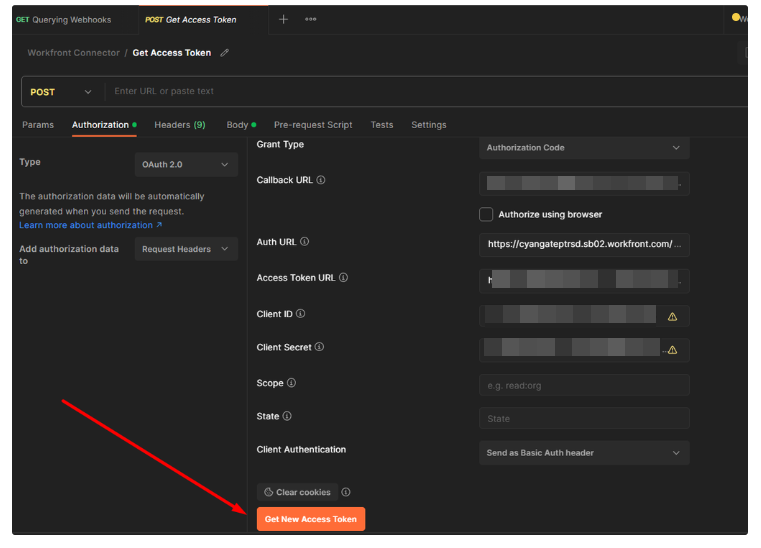This screenshot has height=548, width=761.
Task: Click pencil icon to rename Get Access Token
Action: point(225,53)
